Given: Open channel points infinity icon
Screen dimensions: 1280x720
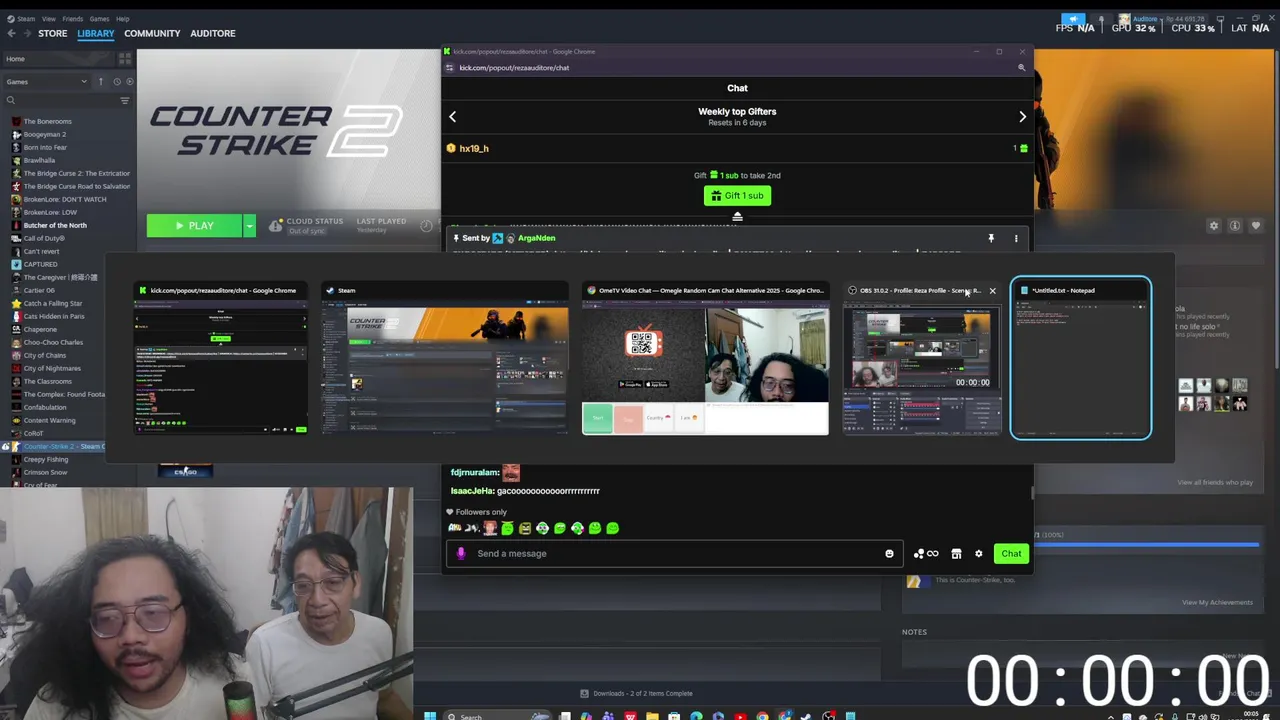Looking at the screenshot, I should click(926, 554).
